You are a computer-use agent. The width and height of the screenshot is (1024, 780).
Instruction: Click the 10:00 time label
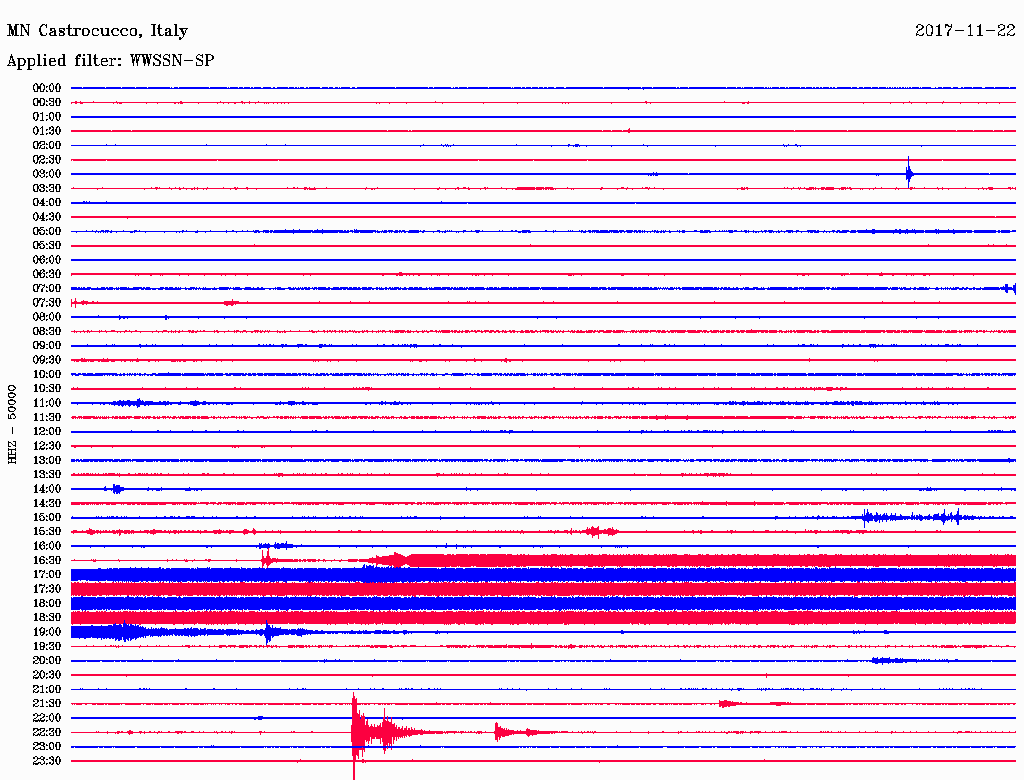pos(47,374)
